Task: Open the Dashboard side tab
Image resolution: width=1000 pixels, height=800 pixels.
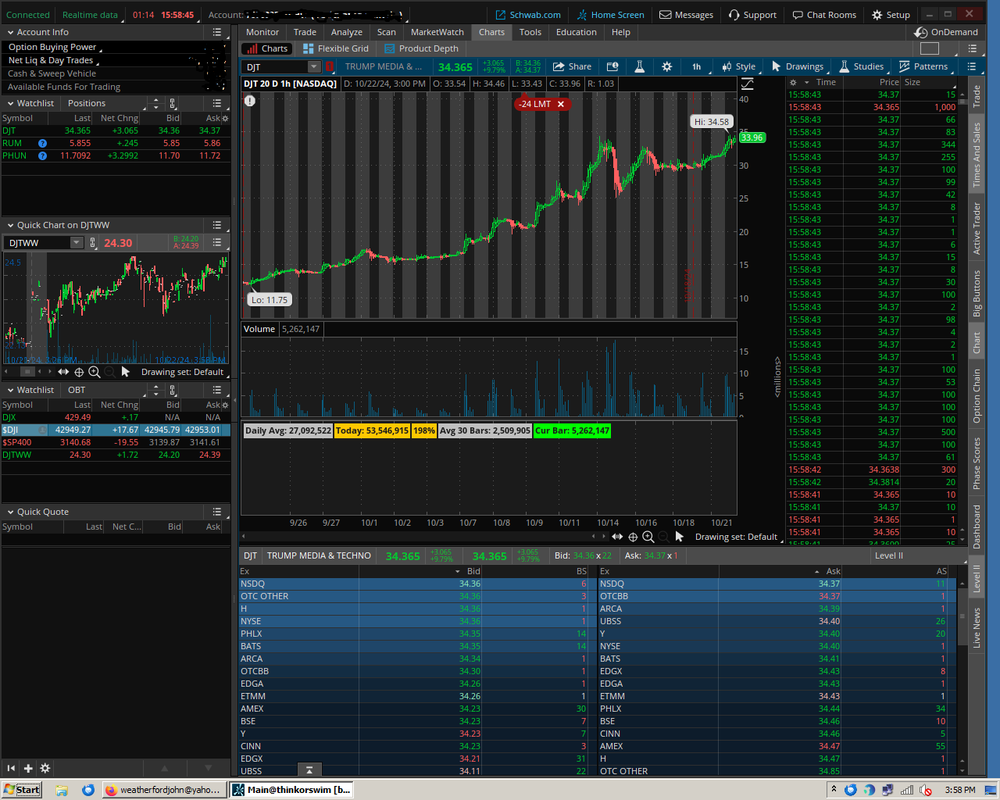Action: 976,527
